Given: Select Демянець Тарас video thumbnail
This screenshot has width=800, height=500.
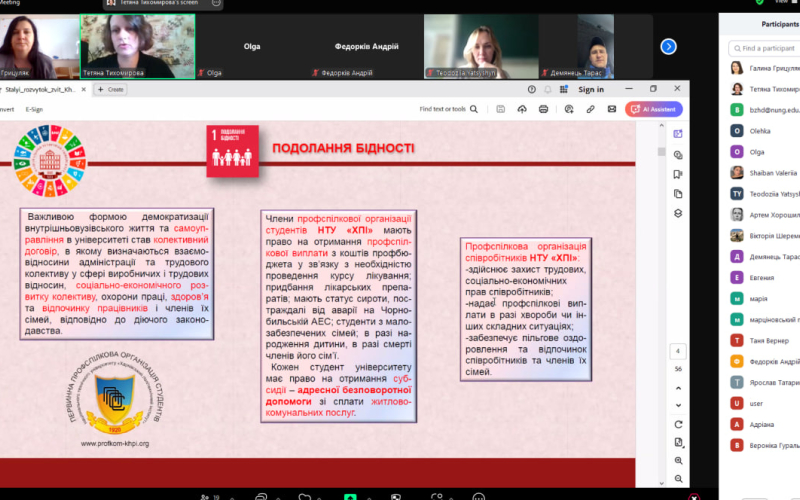Looking at the screenshot, I should point(595,46).
